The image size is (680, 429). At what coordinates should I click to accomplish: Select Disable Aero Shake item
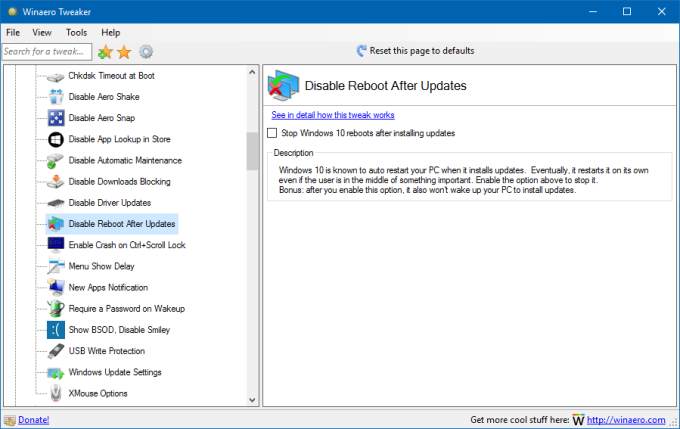click(x=104, y=97)
